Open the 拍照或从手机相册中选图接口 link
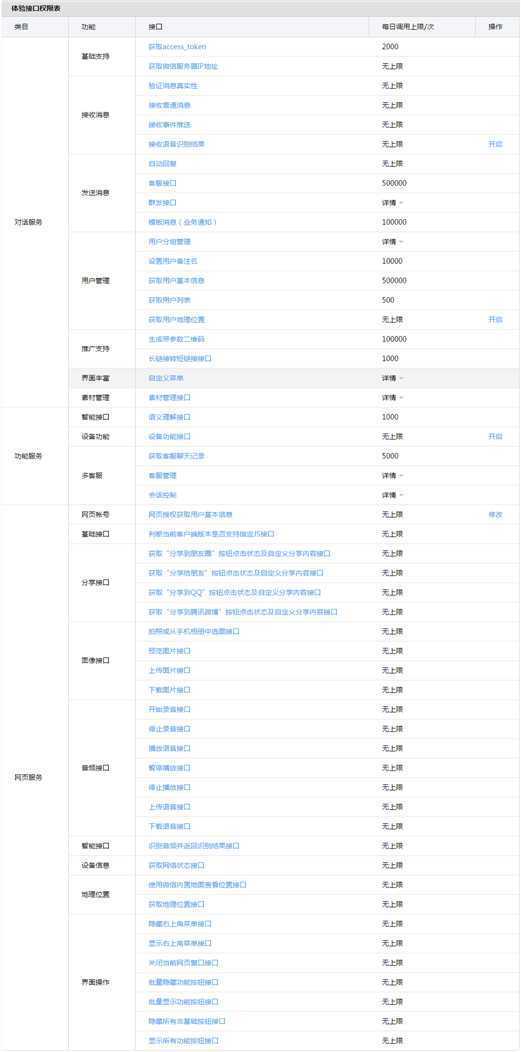The width and height of the screenshot is (521, 1052). (194, 631)
